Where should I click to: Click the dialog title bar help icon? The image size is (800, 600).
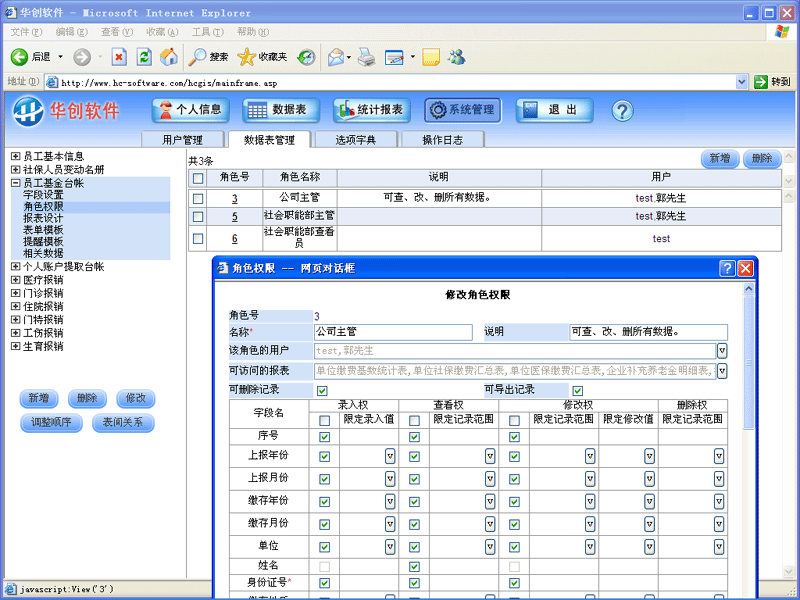727,268
